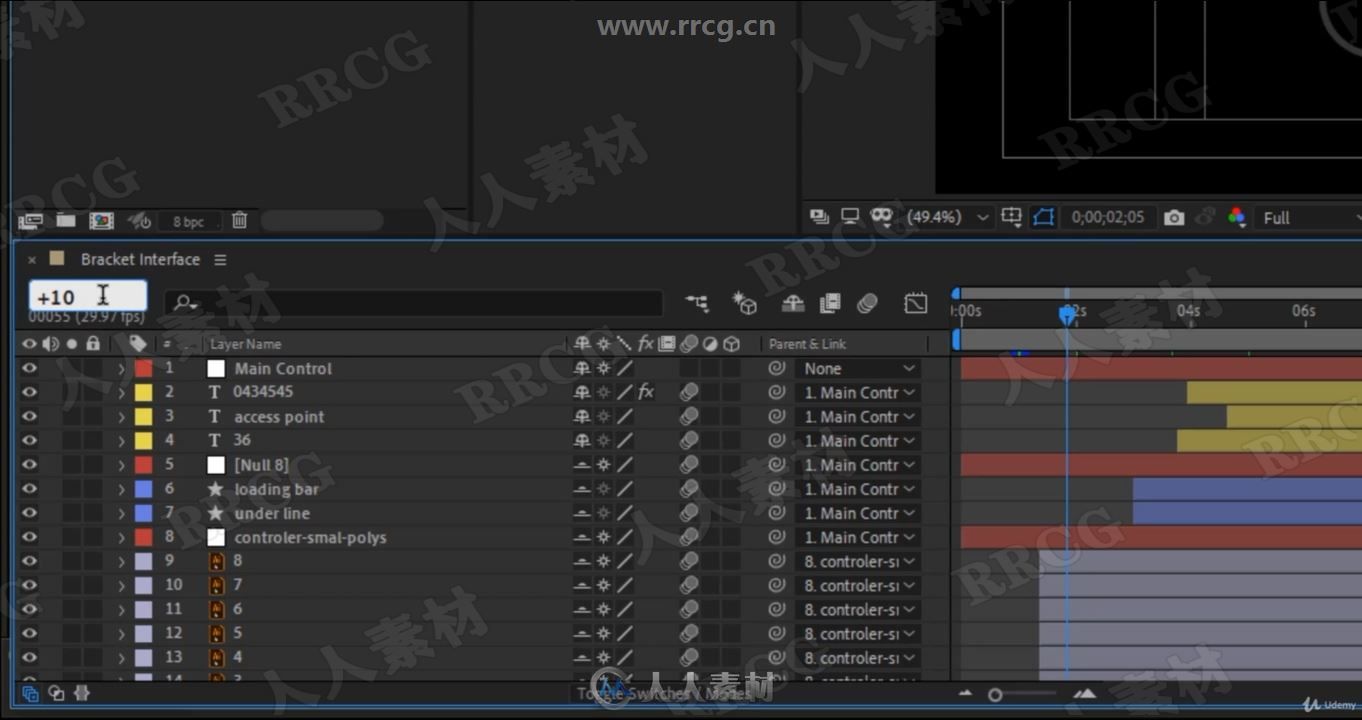Screen dimensions: 1362x720
Task: Click the shy layers hide icon
Action: coord(793,303)
